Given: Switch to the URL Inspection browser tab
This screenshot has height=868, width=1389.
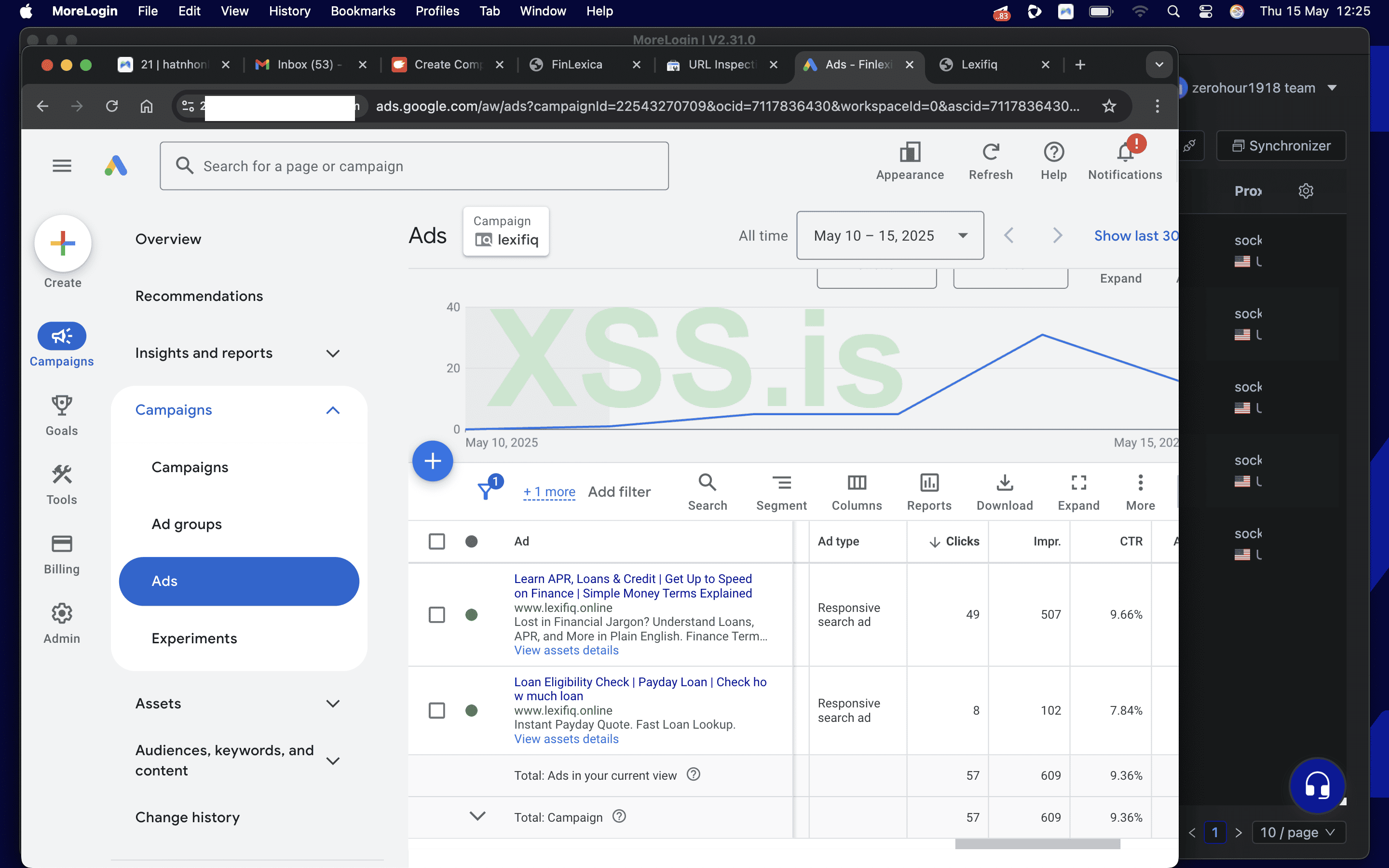Looking at the screenshot, I should [721, 64].
